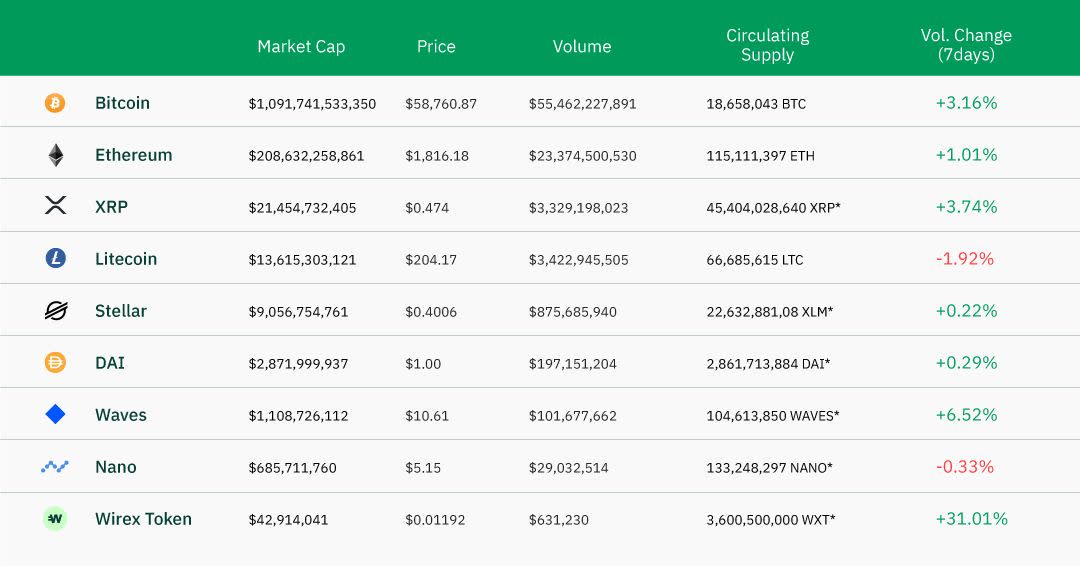Select the Wirex Token name

(143, 519)
